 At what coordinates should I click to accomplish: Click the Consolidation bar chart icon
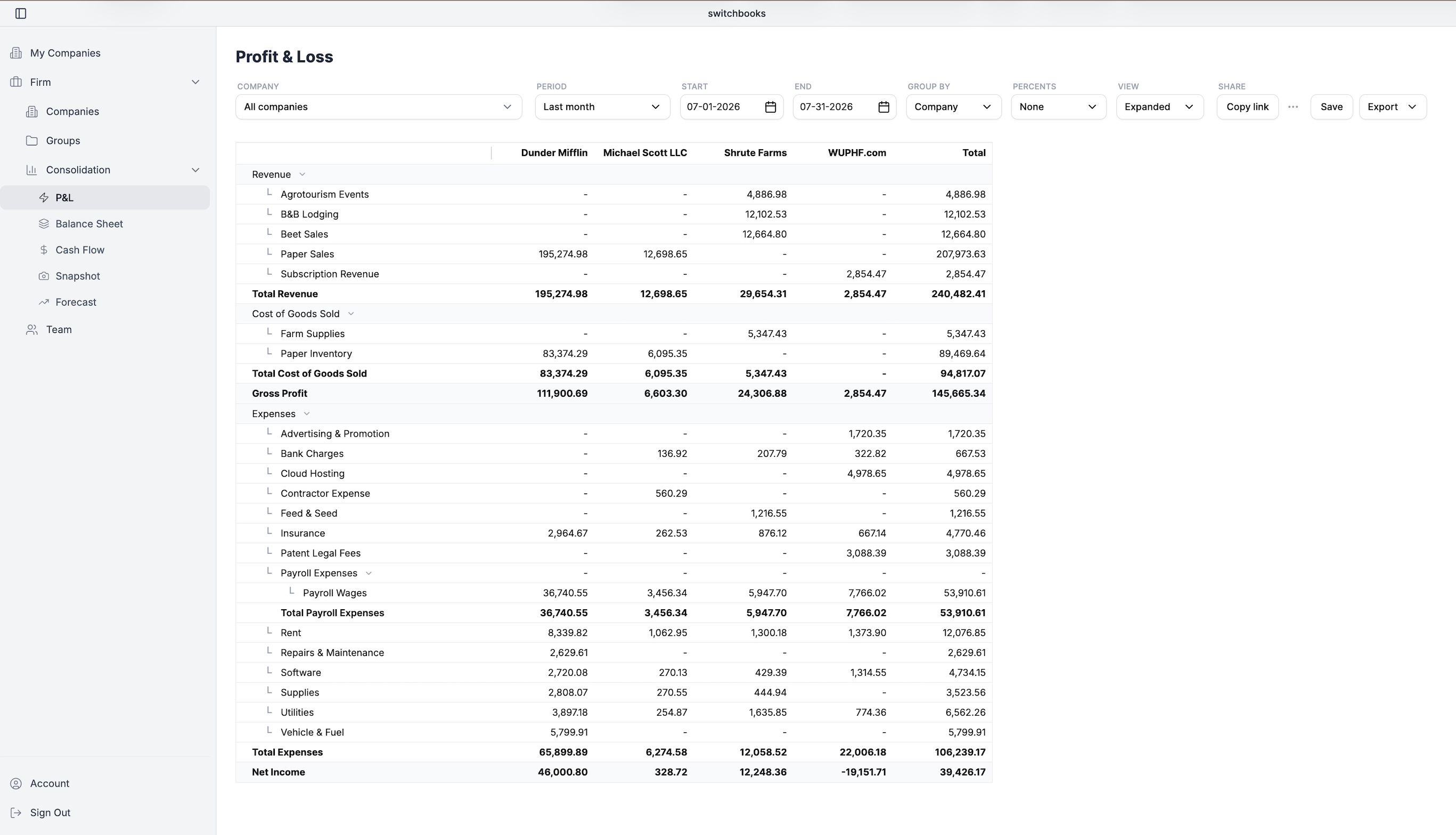coord(32,170)
